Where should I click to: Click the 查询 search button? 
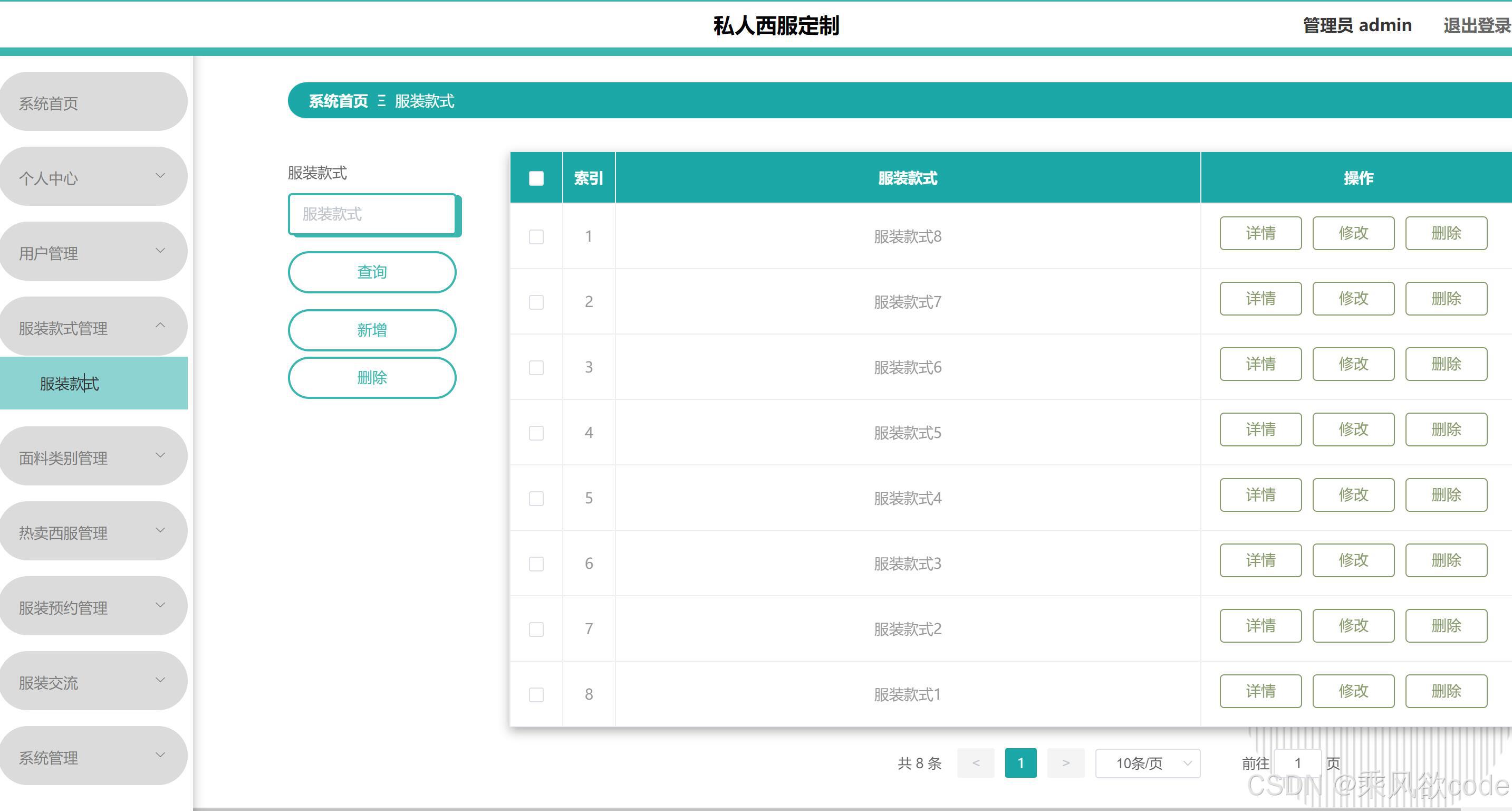coord(372,272)
